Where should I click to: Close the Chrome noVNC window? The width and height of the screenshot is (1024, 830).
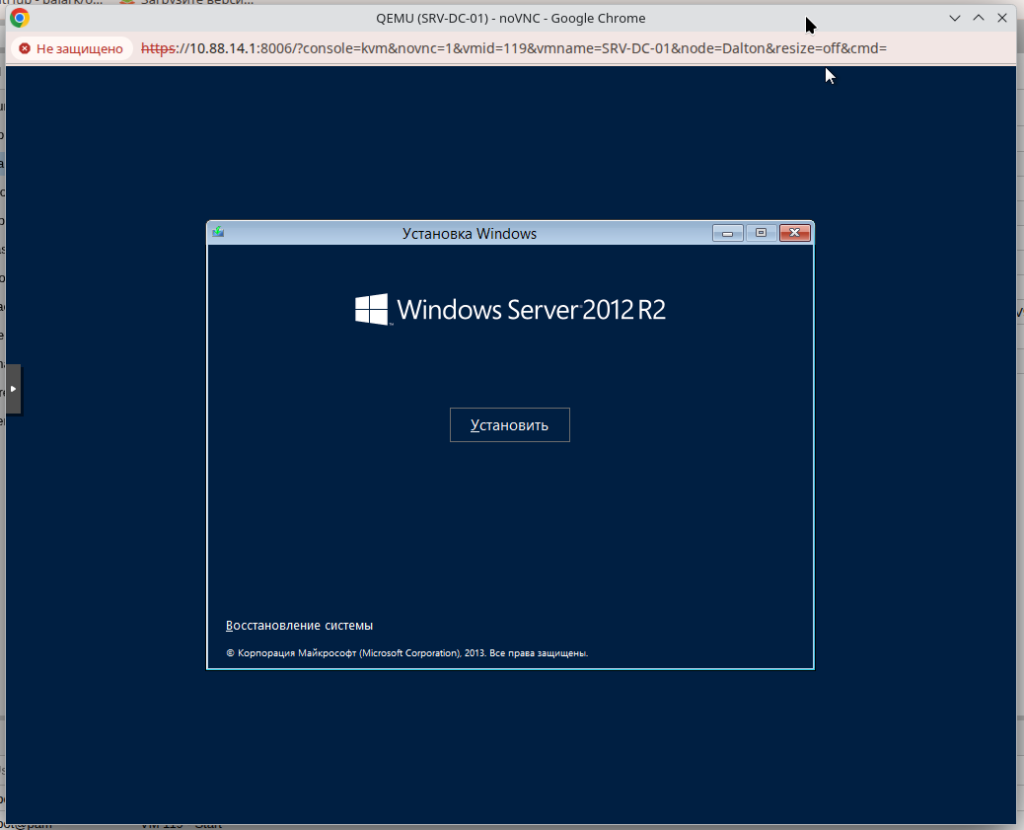[x=1002, y=18]
